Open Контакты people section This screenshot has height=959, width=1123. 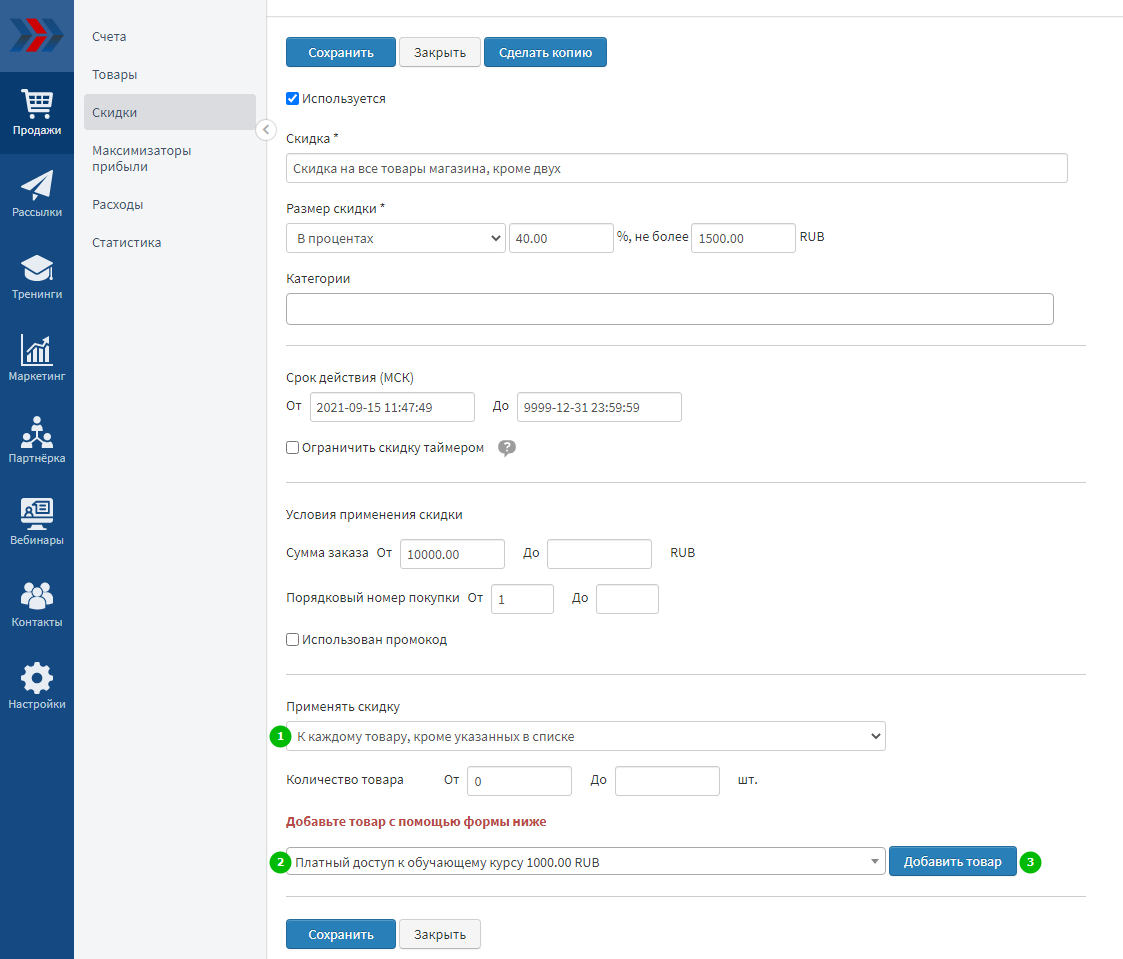37,604
